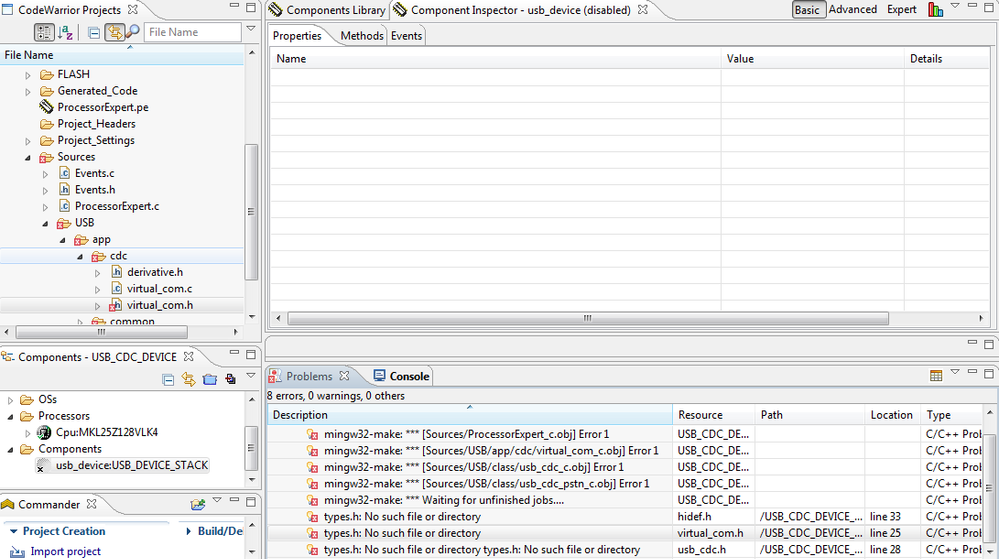Toggle Link with Editor in CodeWarrior Projects
The height and width of the screenshot is (559, 999).
coord(114,32)
